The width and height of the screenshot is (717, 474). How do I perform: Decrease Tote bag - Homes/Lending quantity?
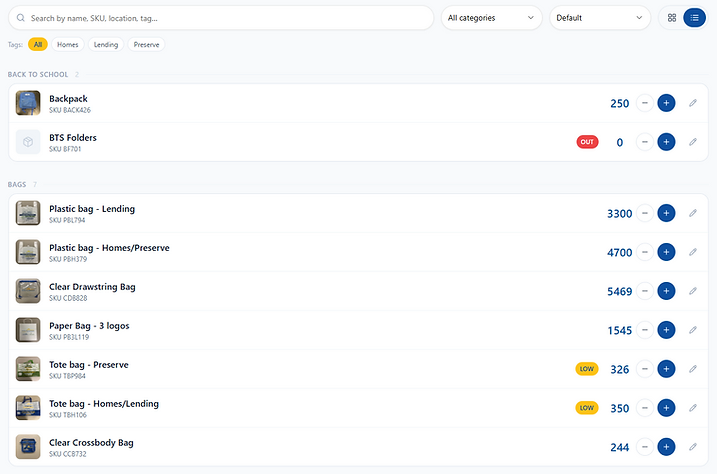645,408
